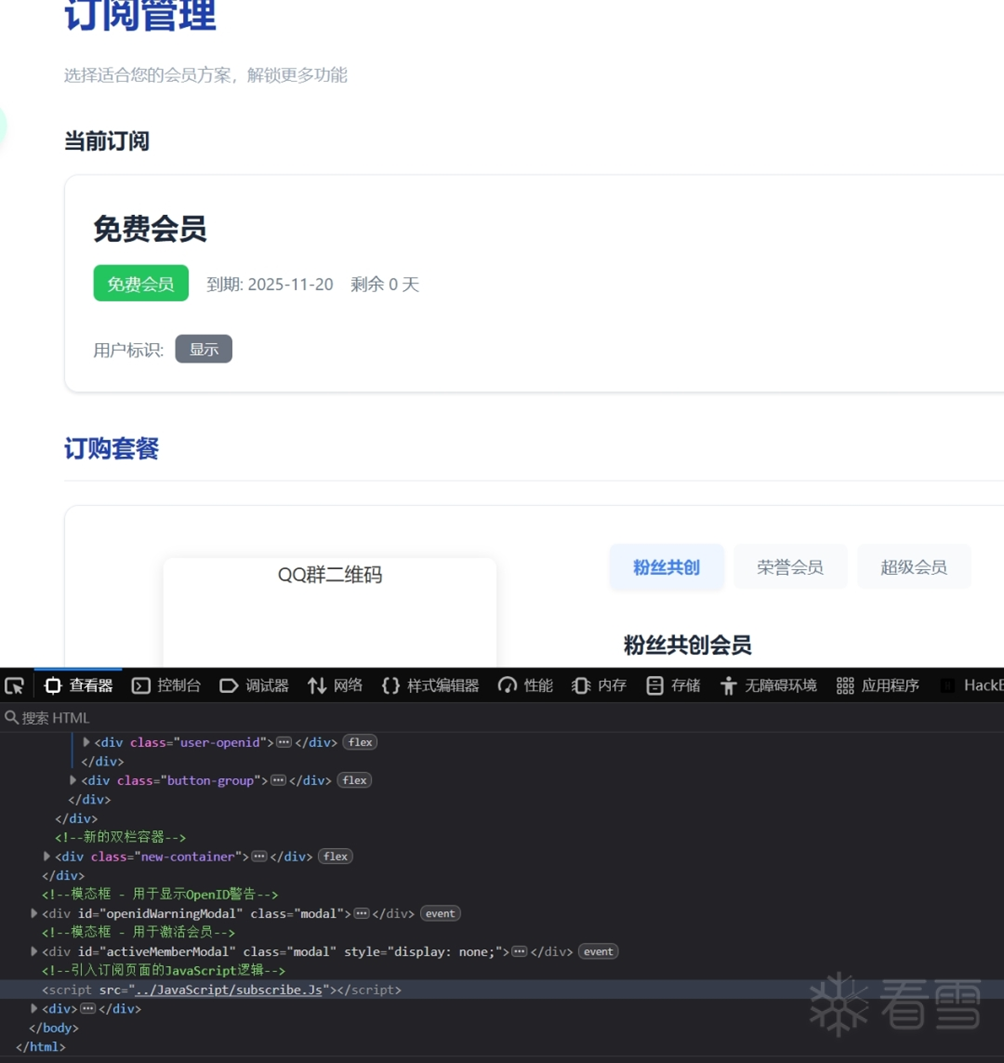This screenshot has width=1004, height=1063.
Task: Expand the button-group div node
Action: point(73,780)
